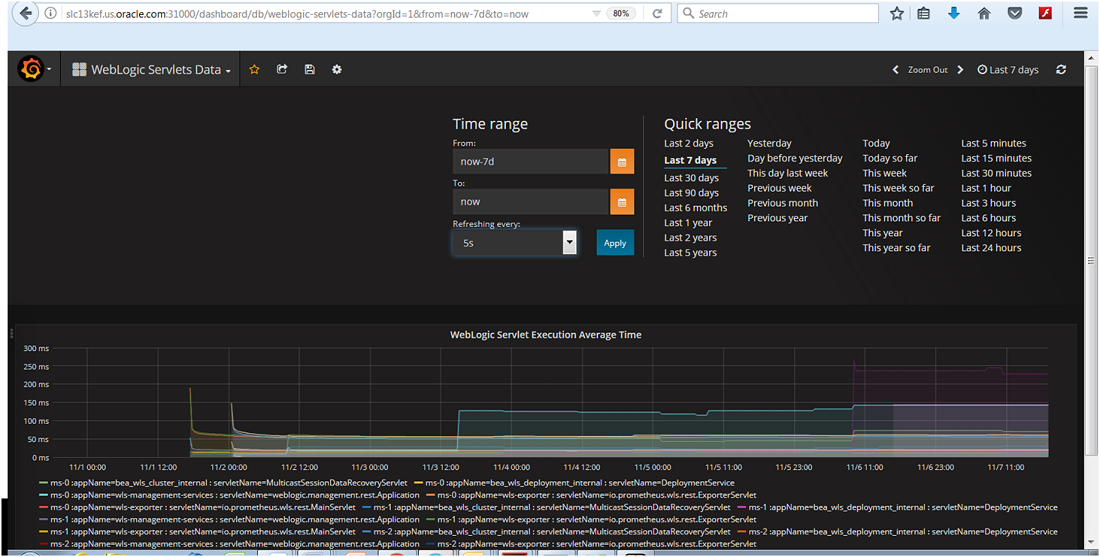Star the dashboard as favorite
The image size is (1100, 557).
255,70
